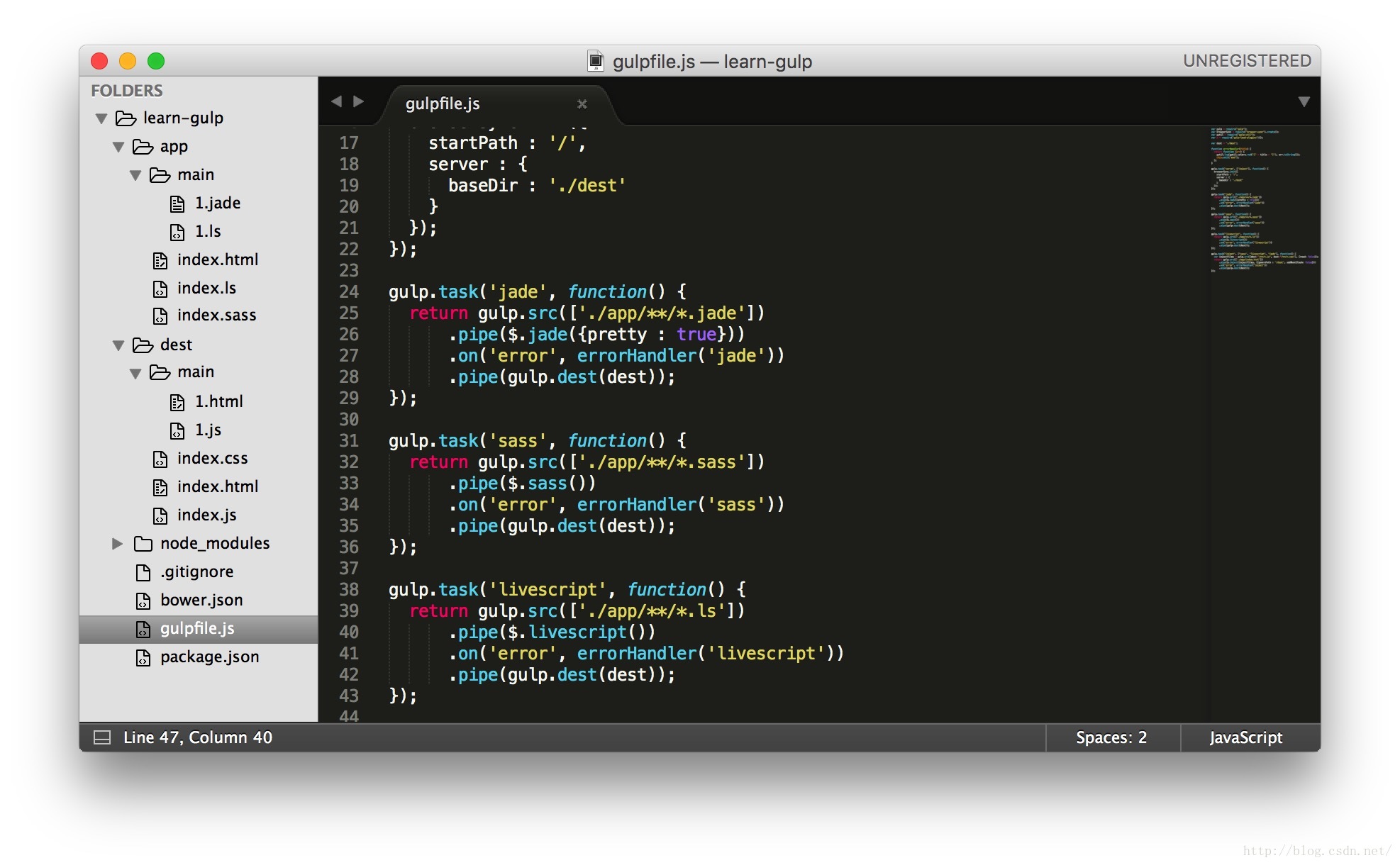Collapse the learn-gulp root folder arrow
The height and width of the screenshot is (865, 1400).
click(101, 118)
